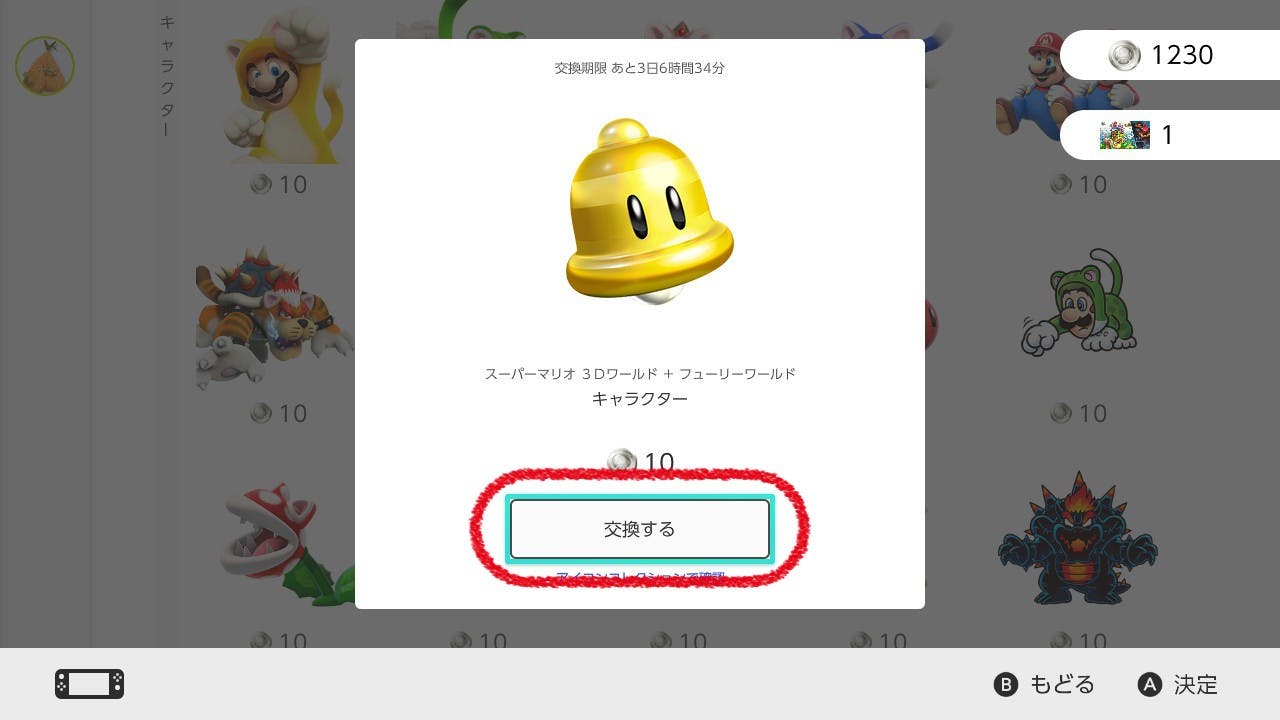1280x720 pixels.
Task: Open the user profile avatar icon
Action: tap(45, 66)
